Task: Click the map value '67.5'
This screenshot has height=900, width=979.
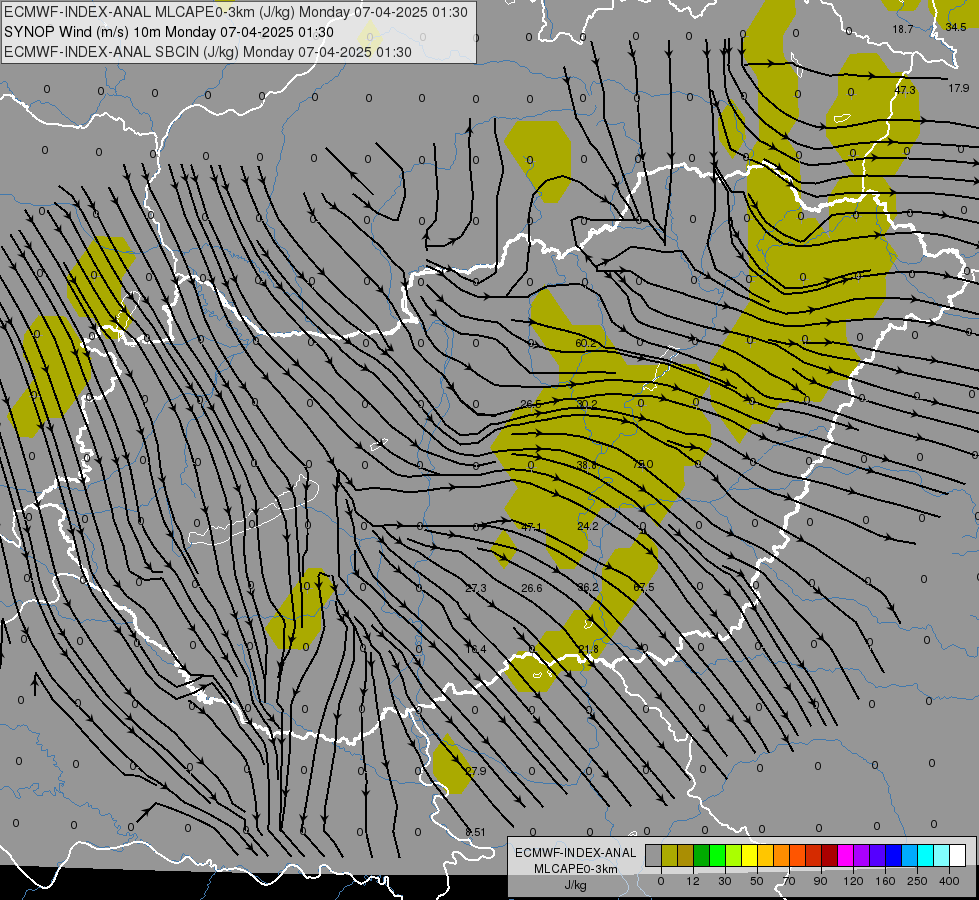Action: [x=644, y=587]
